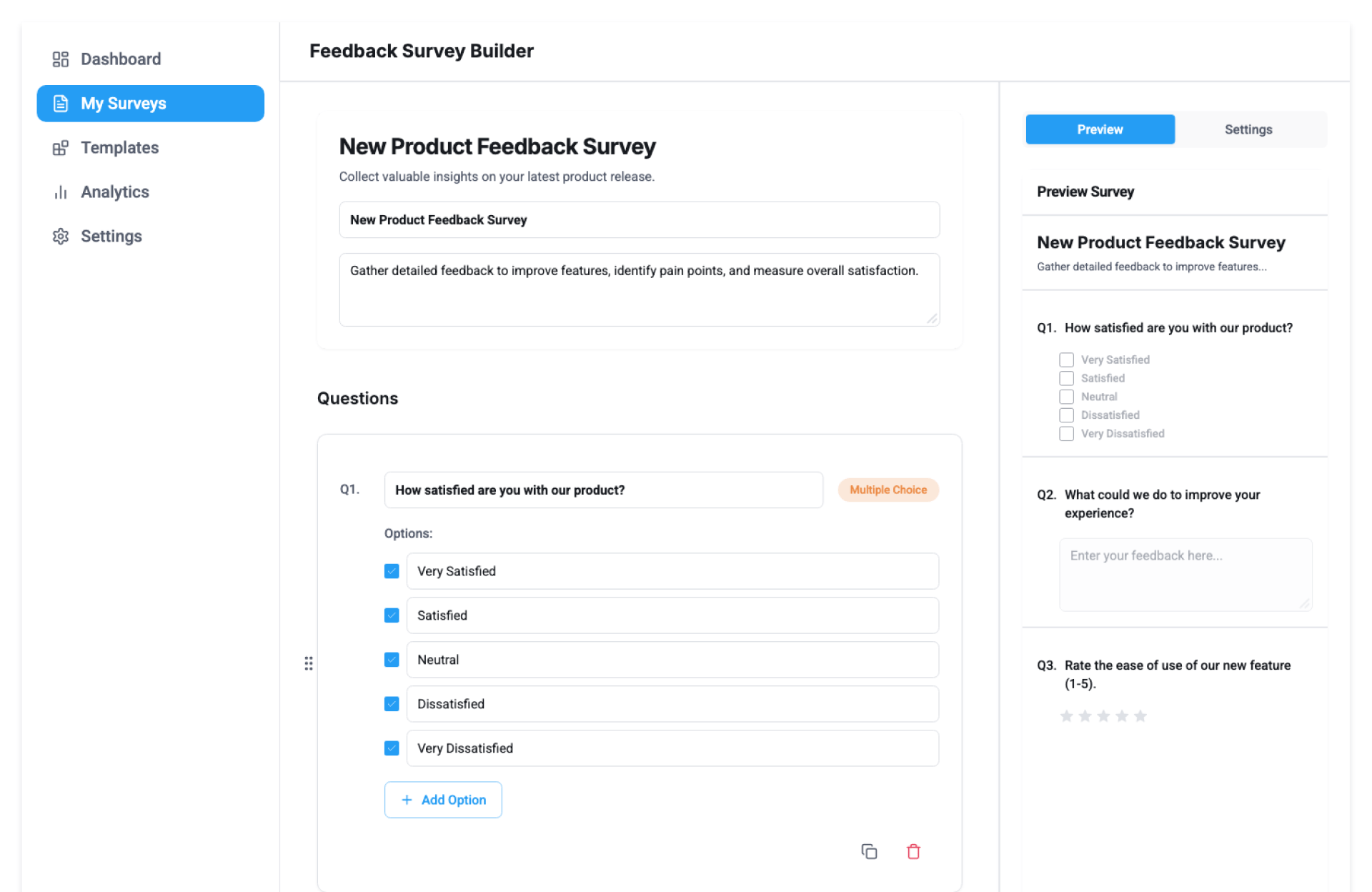
Task: Click the Templates icon in sidebar
Action: (61, 148)
